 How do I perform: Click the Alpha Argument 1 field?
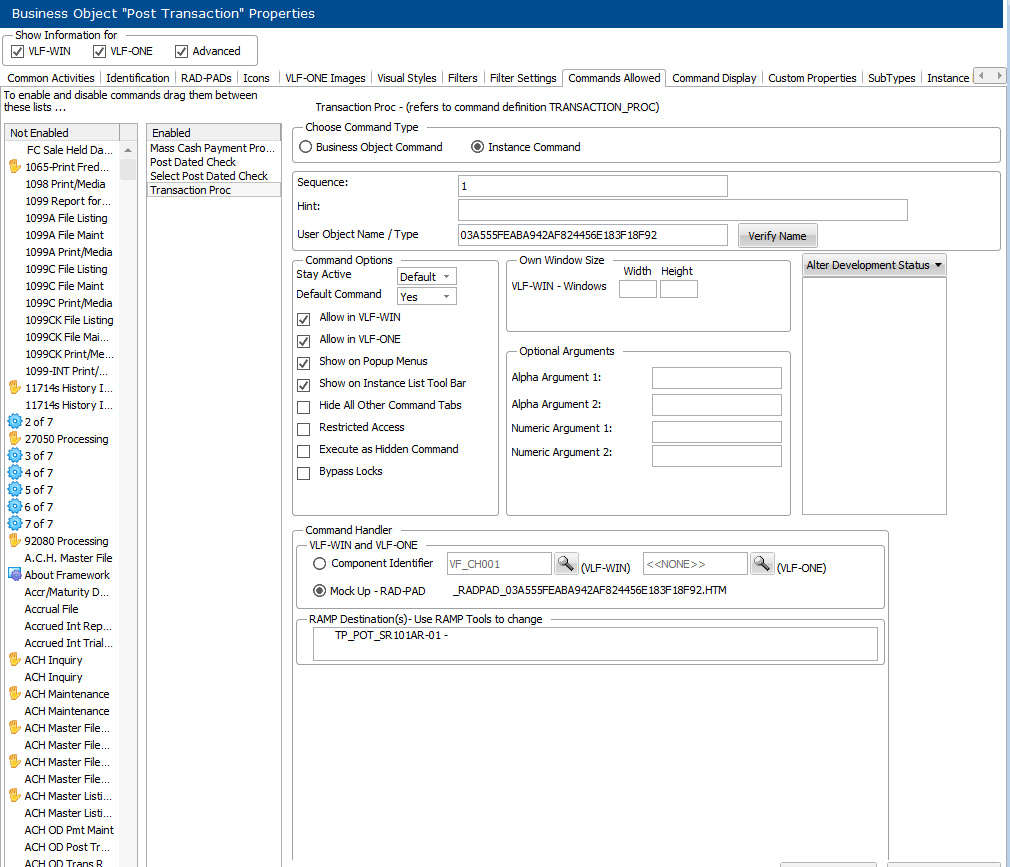(x=717, y=378)
